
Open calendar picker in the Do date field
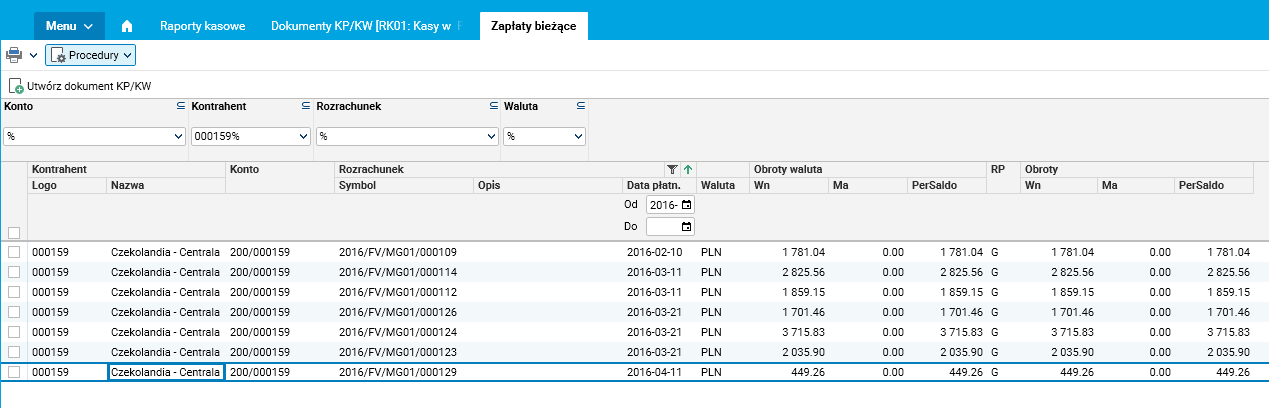[686, 226]
